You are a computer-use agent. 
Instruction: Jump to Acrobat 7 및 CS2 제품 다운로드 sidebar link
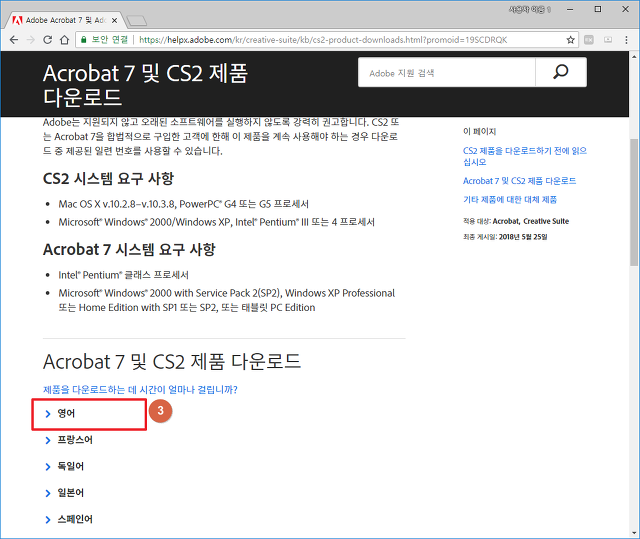tap(519, 181)
